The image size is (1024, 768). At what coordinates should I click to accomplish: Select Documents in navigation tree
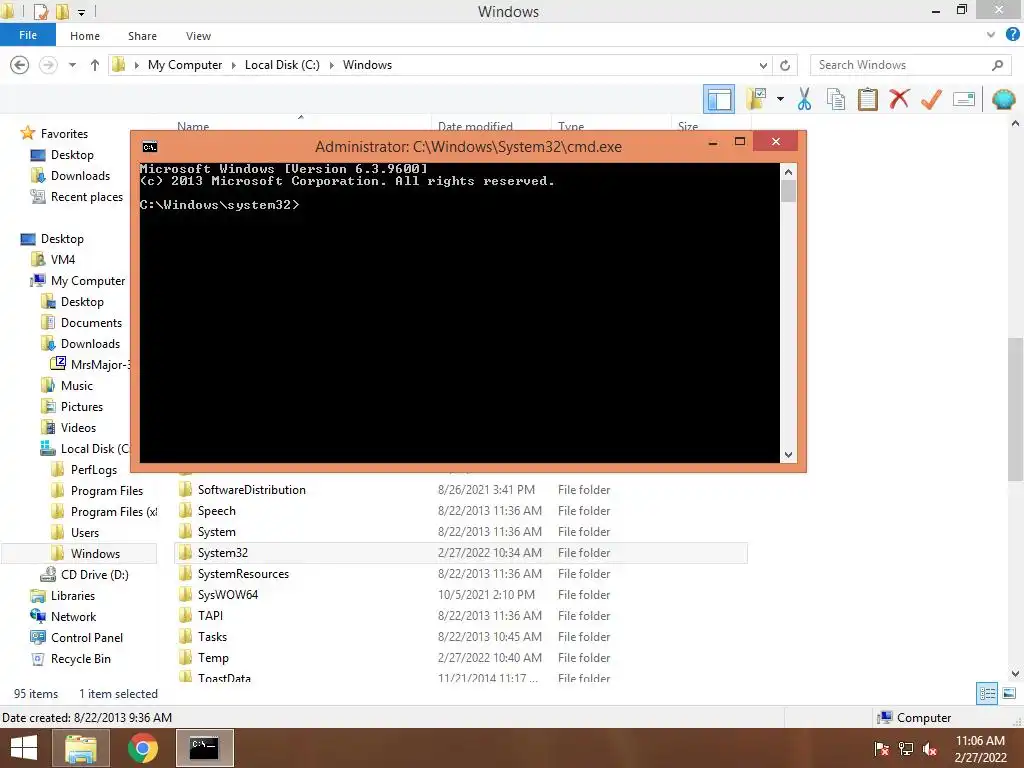[91, 323]
